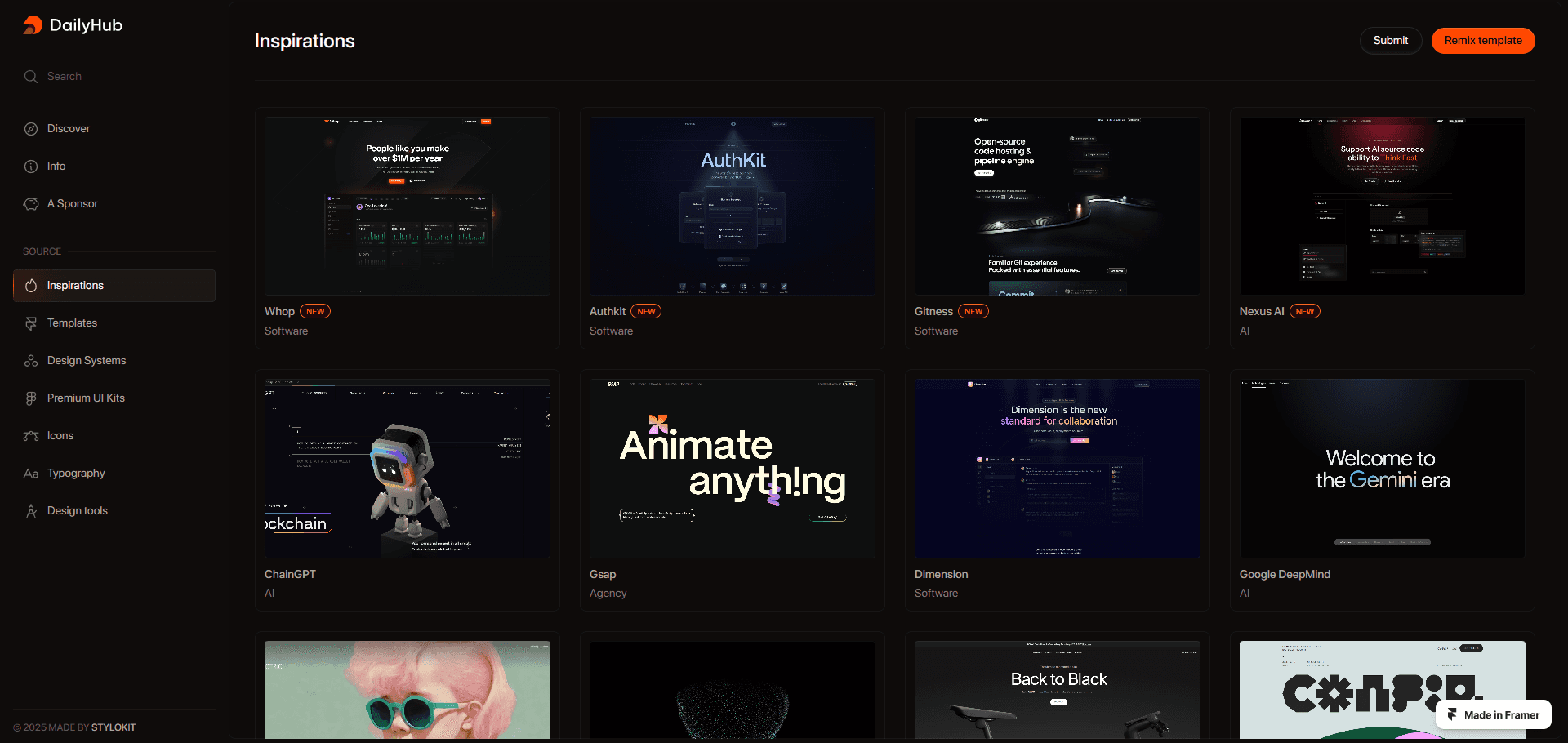Click the NEW badge next to Nexus AI

click(x=1305, y=312)
